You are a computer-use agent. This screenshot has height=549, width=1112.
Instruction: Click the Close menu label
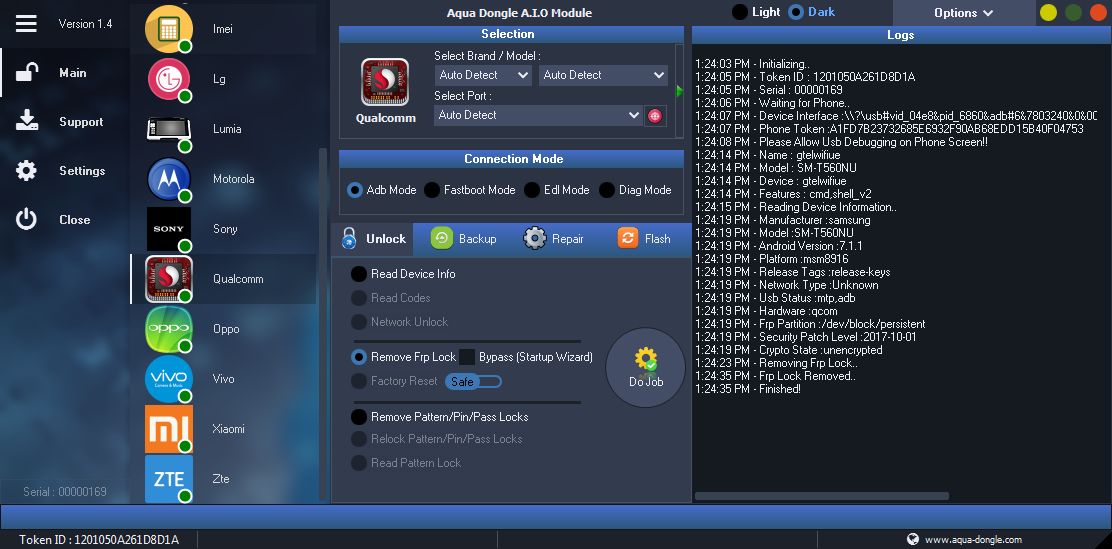(x=74, y=220)
